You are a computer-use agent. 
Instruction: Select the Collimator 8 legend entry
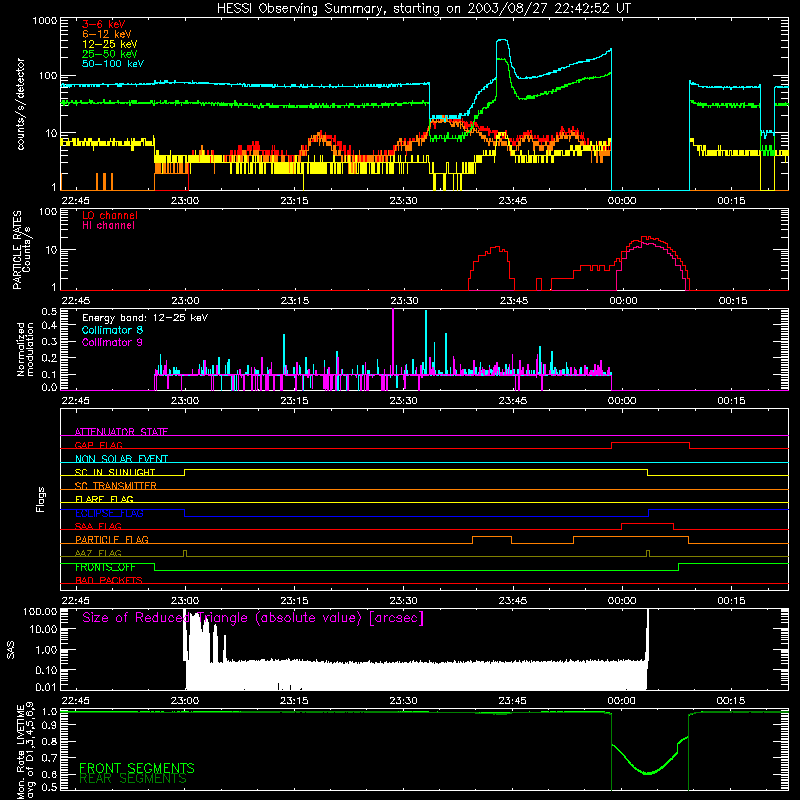click(x=112, y=330)
